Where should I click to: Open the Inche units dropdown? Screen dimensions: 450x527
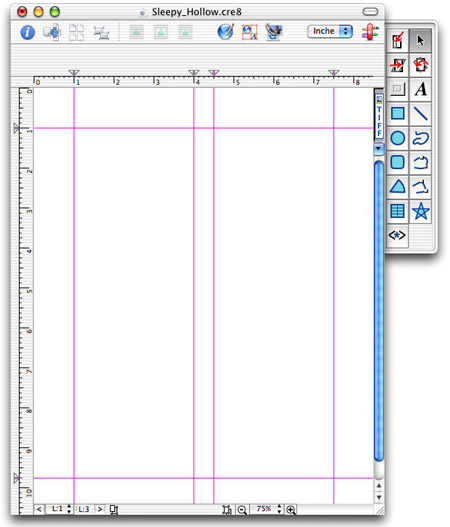pos(330,31)
